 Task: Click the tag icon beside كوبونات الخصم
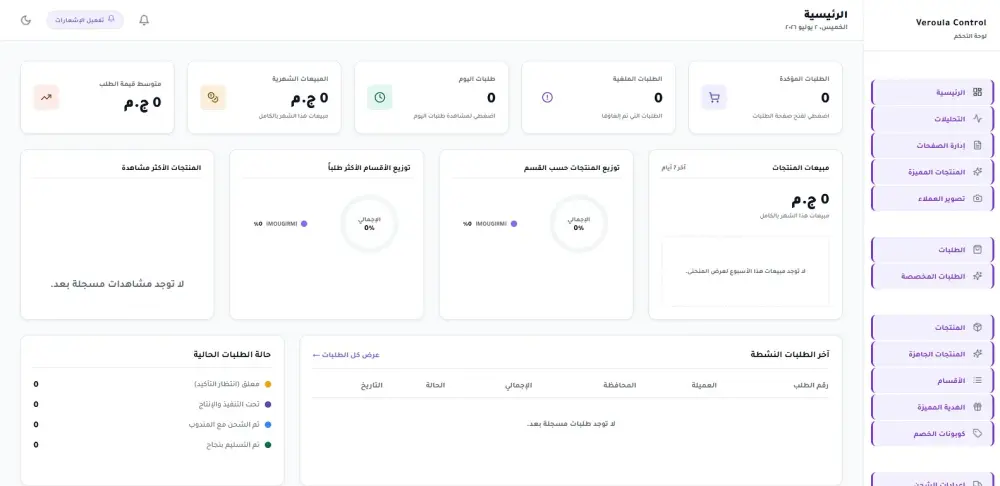click(978, 433)
